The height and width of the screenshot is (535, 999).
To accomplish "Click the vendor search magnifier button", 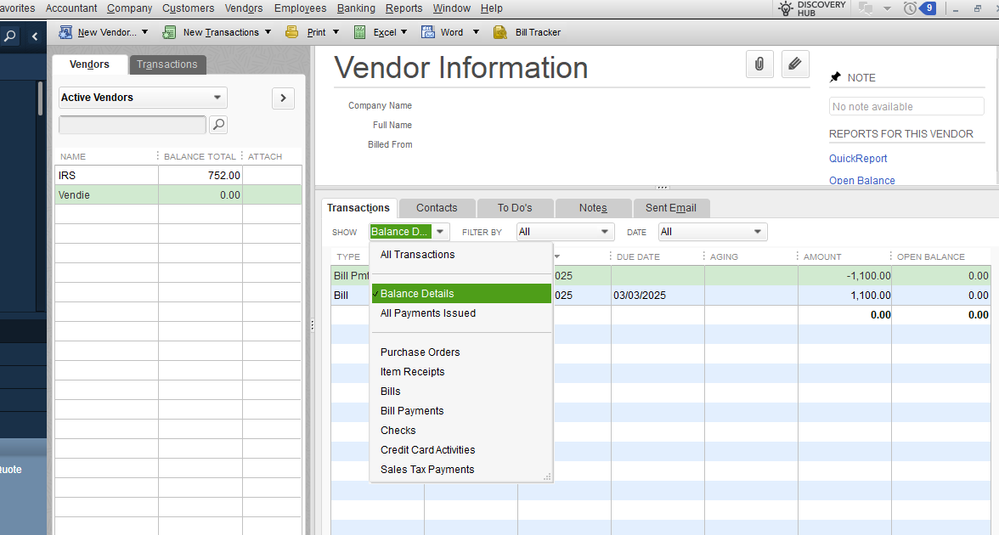I will (219, 124).
